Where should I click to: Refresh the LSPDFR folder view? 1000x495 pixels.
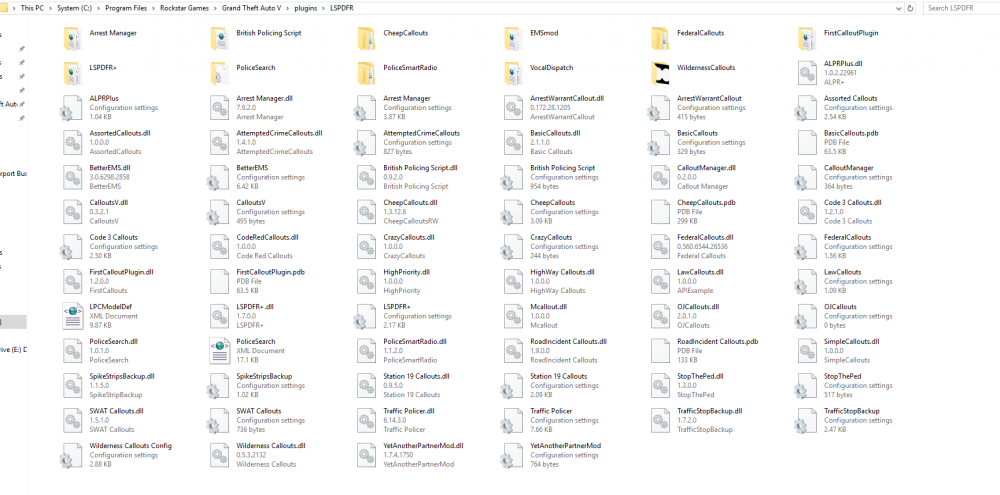click(x=910, y=8)
